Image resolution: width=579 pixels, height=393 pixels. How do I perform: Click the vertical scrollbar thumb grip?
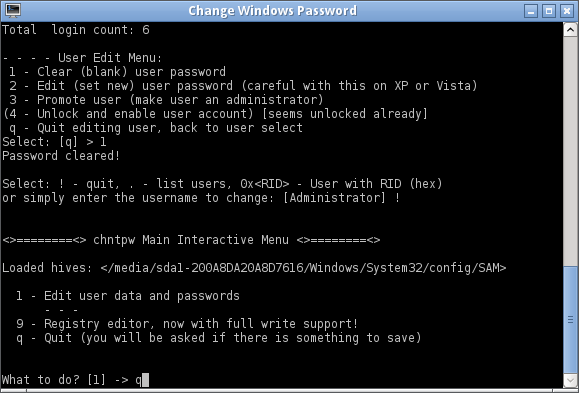570,319
